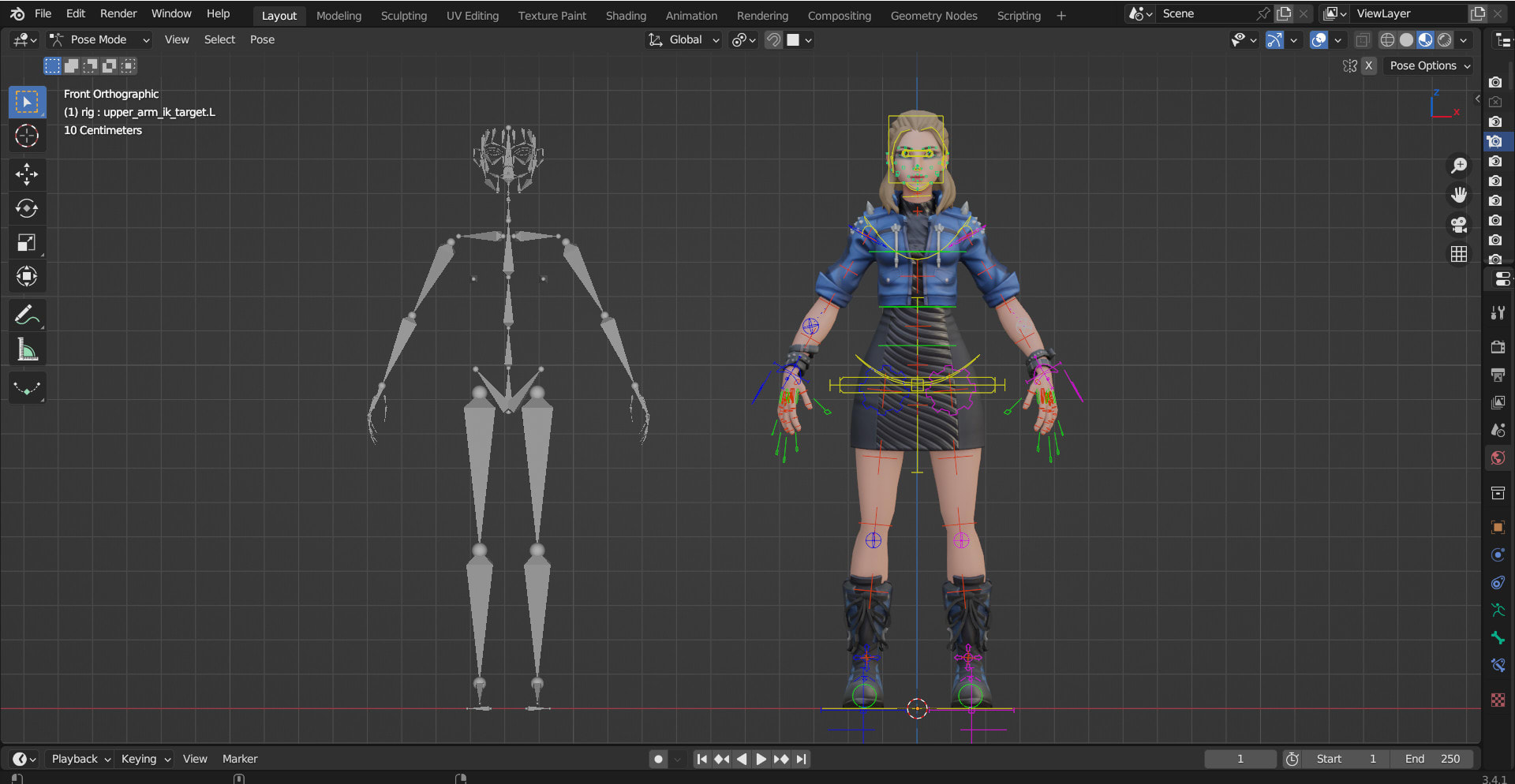Click the play animation button
1515x784 pixels.
click(x=761, y=759)
